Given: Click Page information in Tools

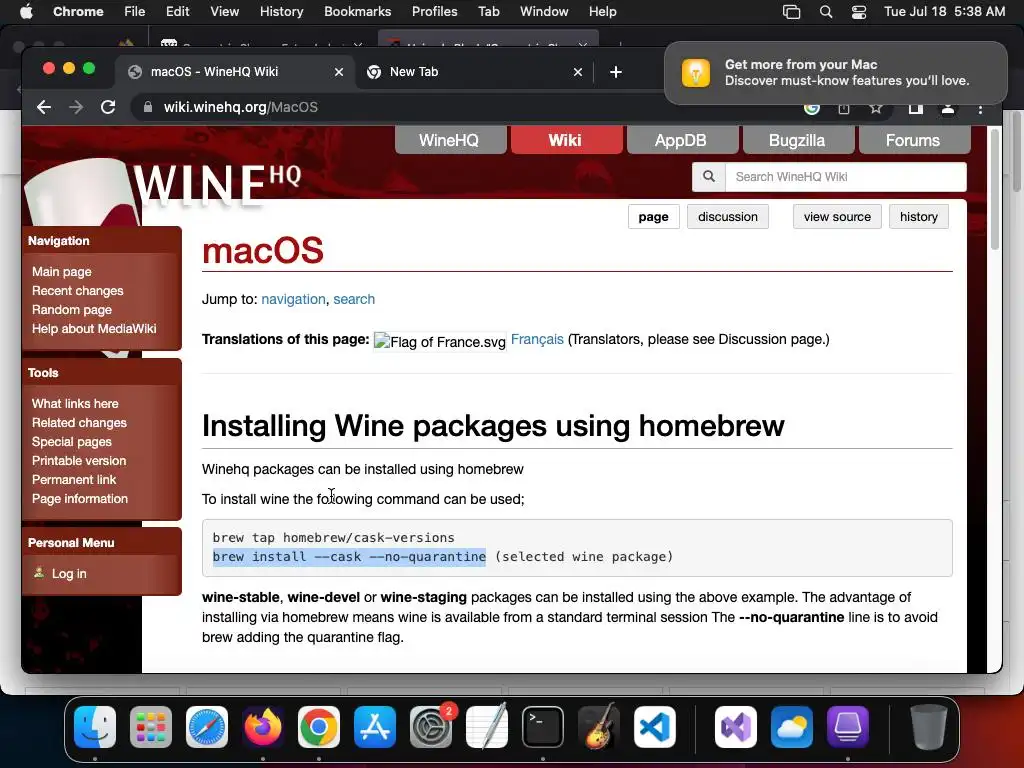Looking at the screenshot, I should [x=80, y=498].
